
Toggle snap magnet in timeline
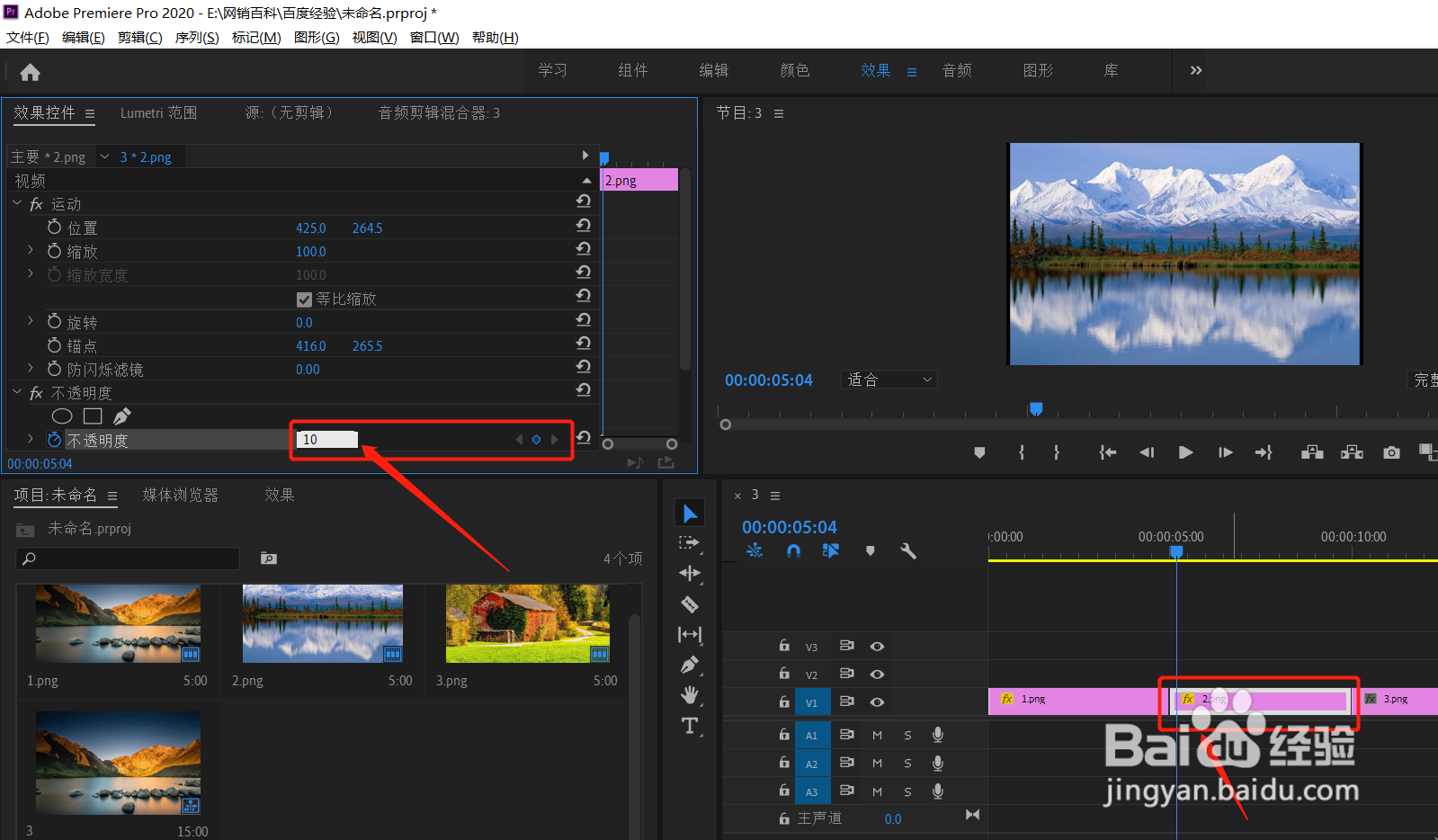[x=793, y=550]
